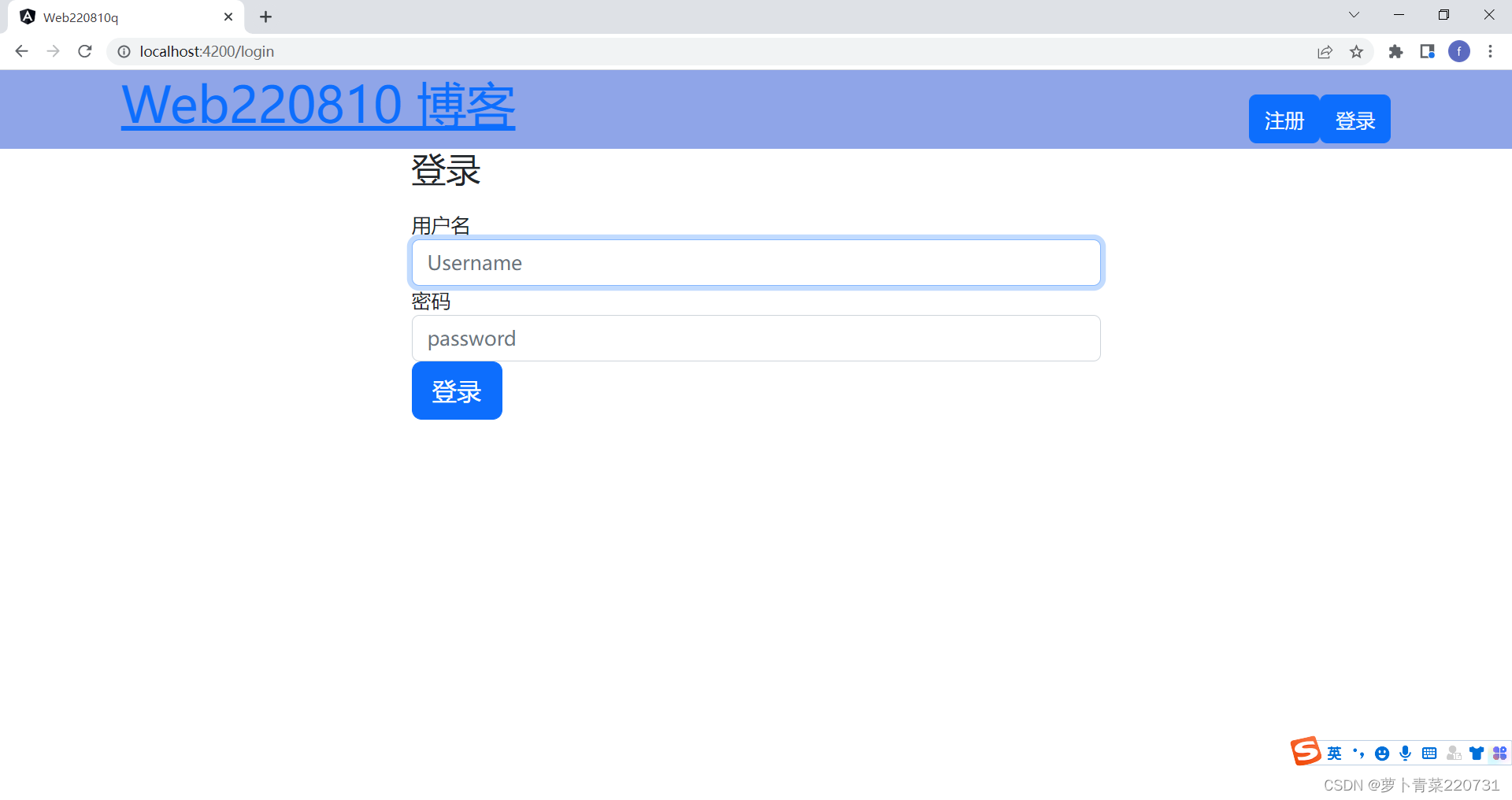The image size is (1512, 800).
Task: View site info icon in the address bar
Action: pos(124,51)
